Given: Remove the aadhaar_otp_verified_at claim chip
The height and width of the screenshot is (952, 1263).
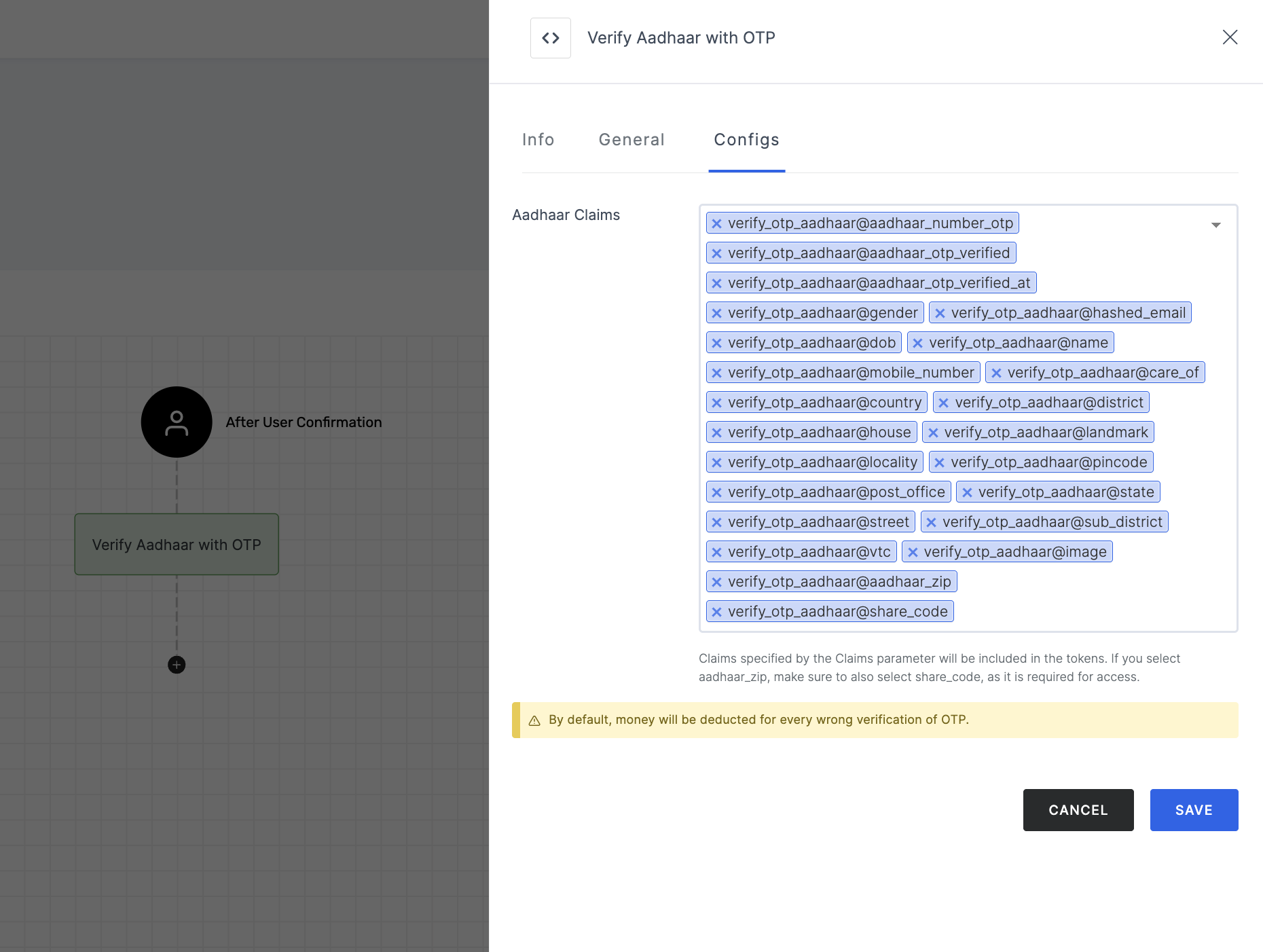Looking at the screenshot, I should click(x=716, y=283).
